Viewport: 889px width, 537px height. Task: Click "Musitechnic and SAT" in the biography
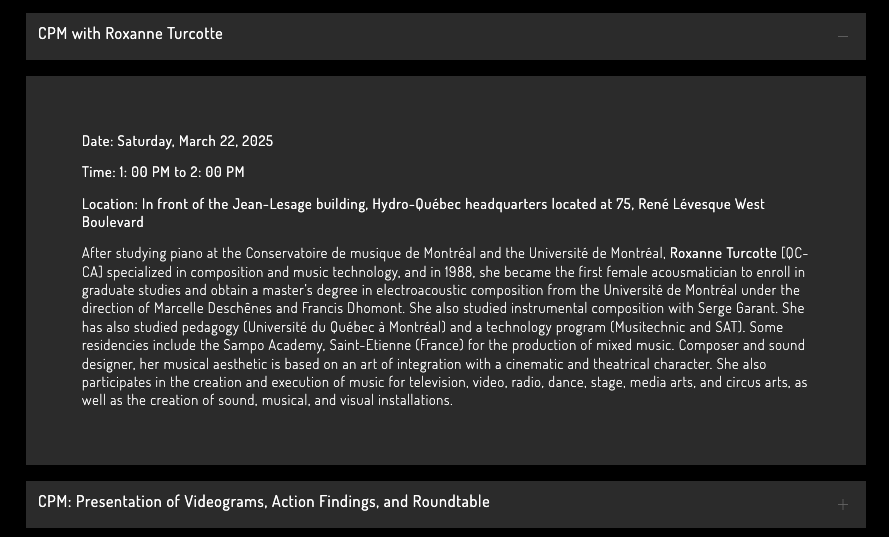675,327
